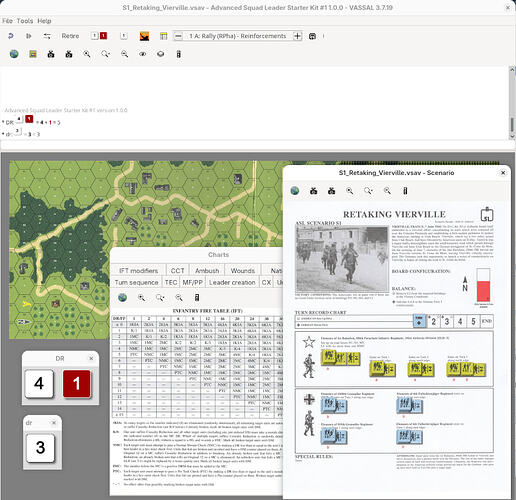Click blue turn marker counter on record chart
Viewport: 516px width, 500px height.
point(419,321)
